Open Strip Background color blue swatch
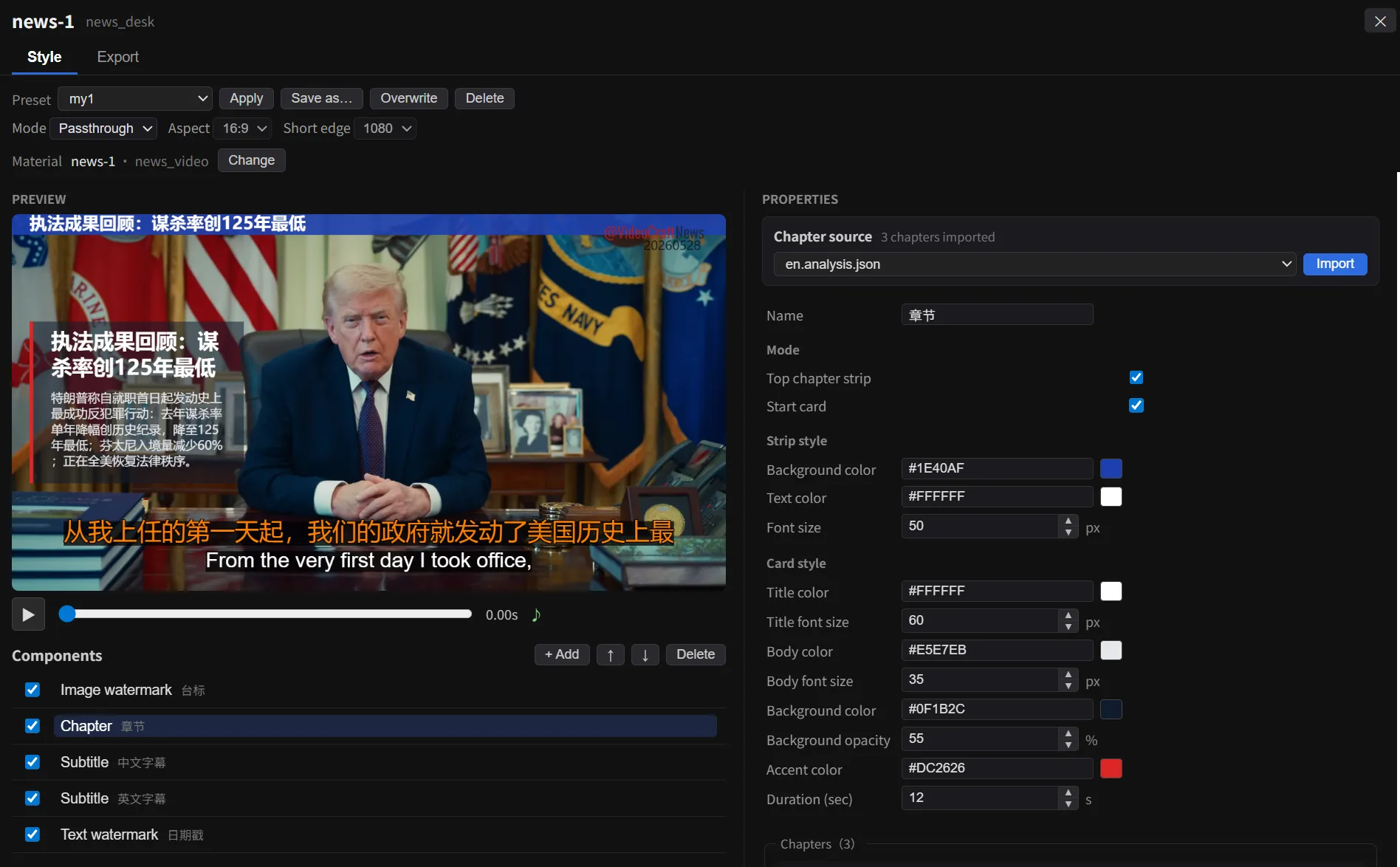1400x867 pixels. (1111, 468)
